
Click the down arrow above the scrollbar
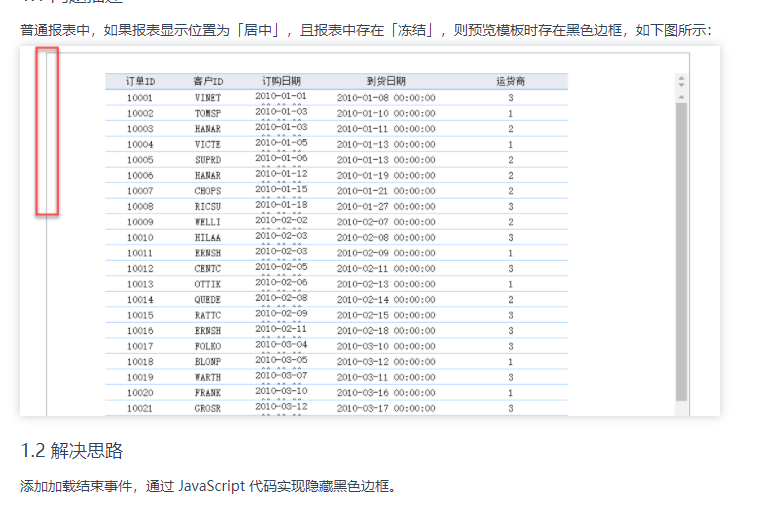click(x=681, y=86)
